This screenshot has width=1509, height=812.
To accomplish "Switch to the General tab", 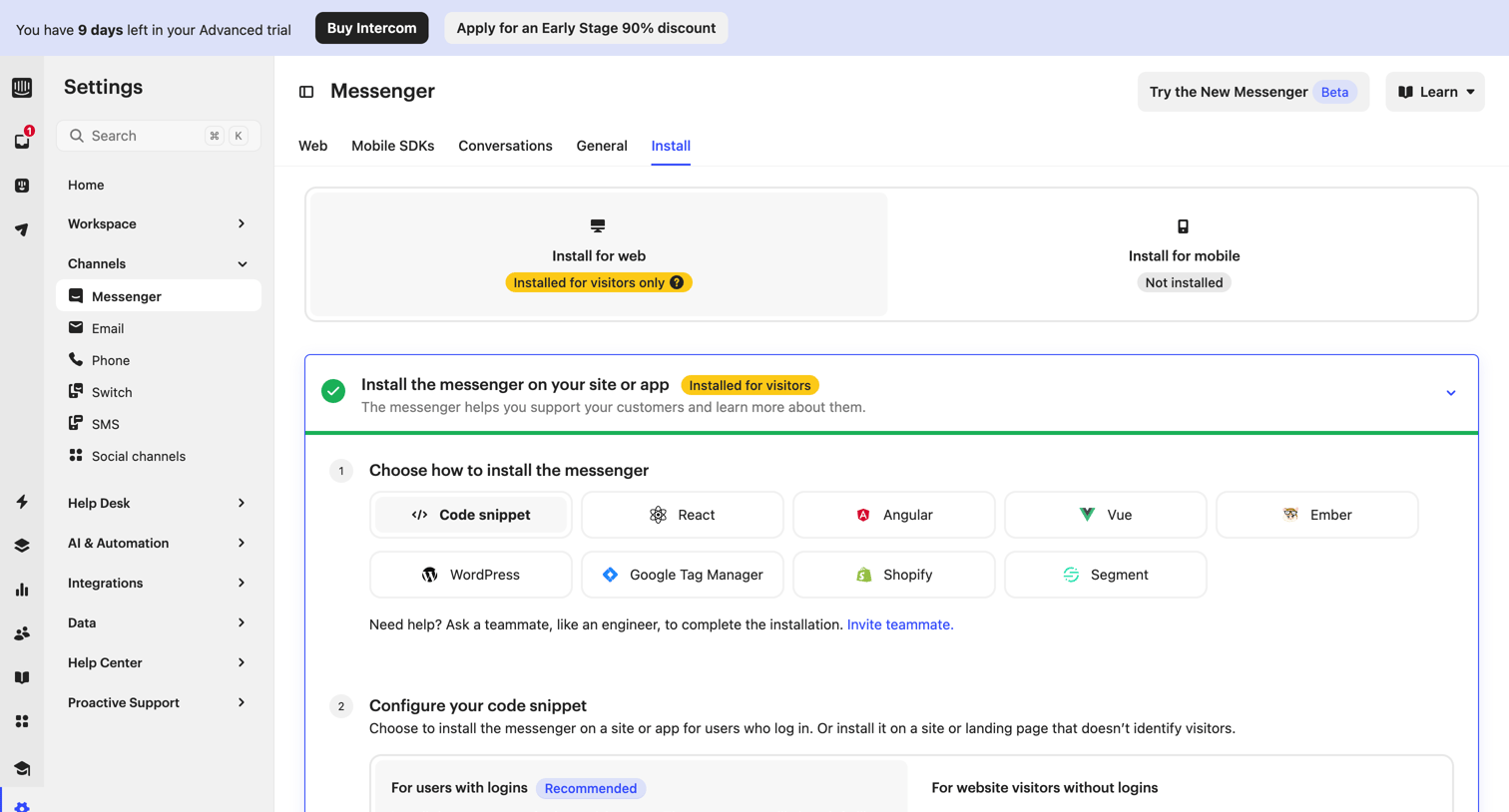I will point(602,146).
